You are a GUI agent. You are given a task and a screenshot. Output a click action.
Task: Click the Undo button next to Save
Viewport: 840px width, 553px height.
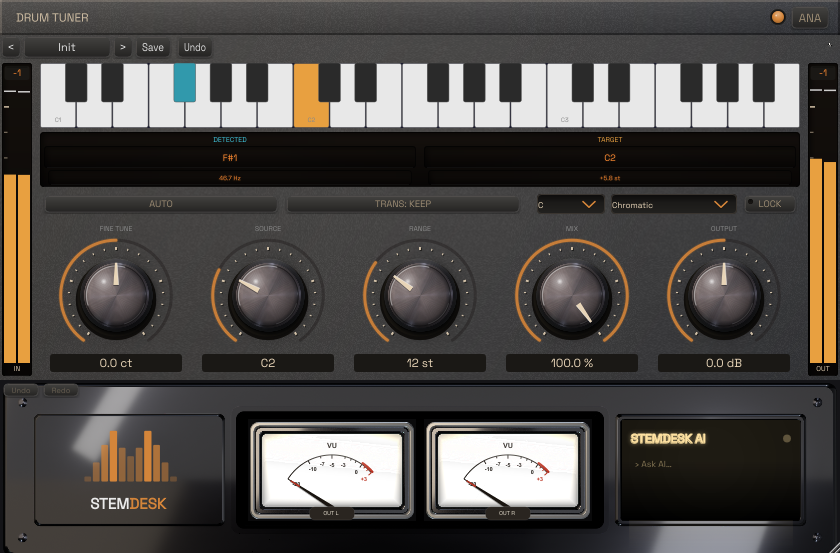click(x=194, y=47)
